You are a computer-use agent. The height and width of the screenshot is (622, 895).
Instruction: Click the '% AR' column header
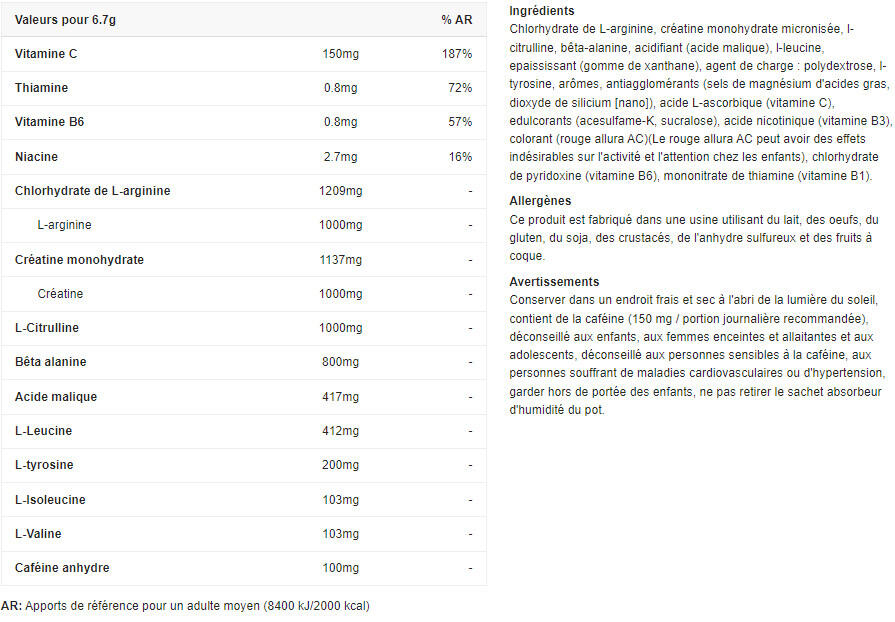click(457, 20)
